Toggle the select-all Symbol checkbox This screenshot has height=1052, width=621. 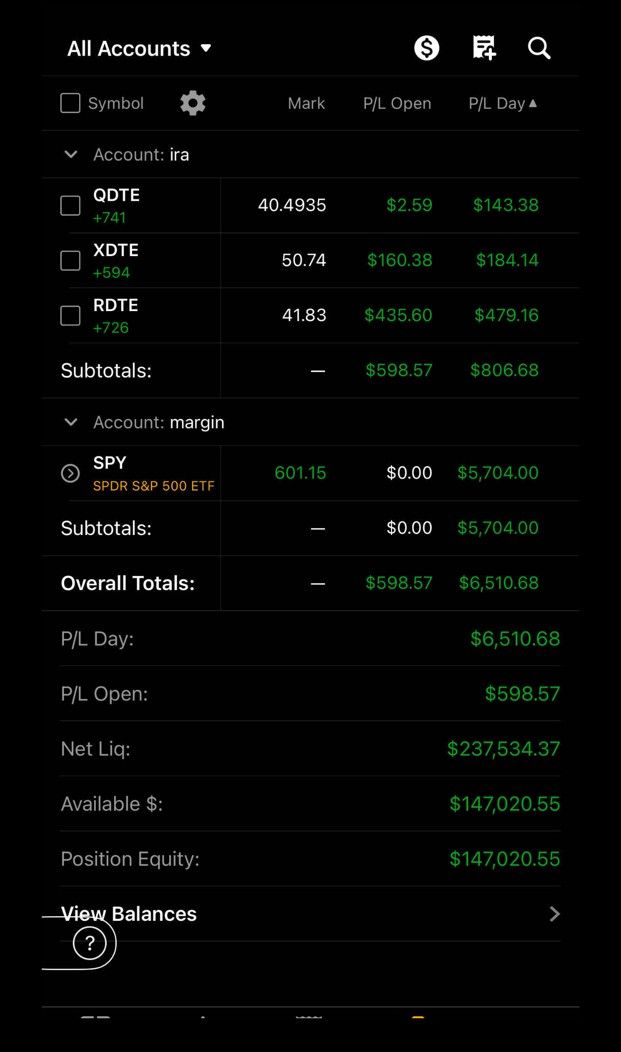70,103
